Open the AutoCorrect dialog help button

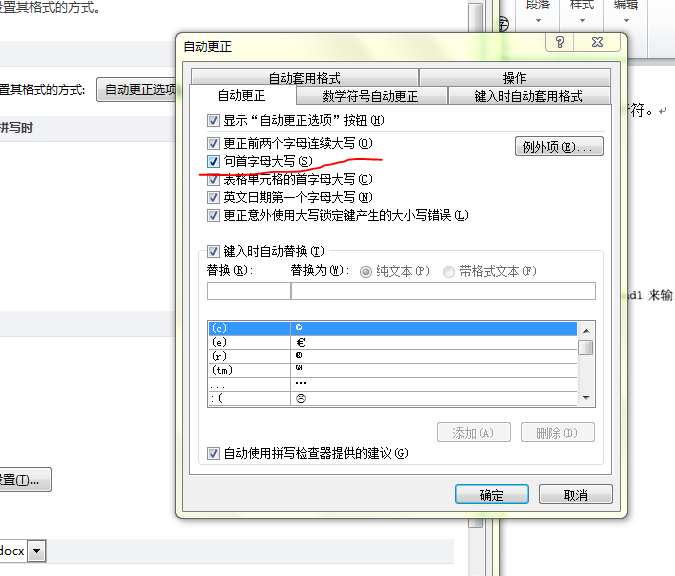click(560, 42)
